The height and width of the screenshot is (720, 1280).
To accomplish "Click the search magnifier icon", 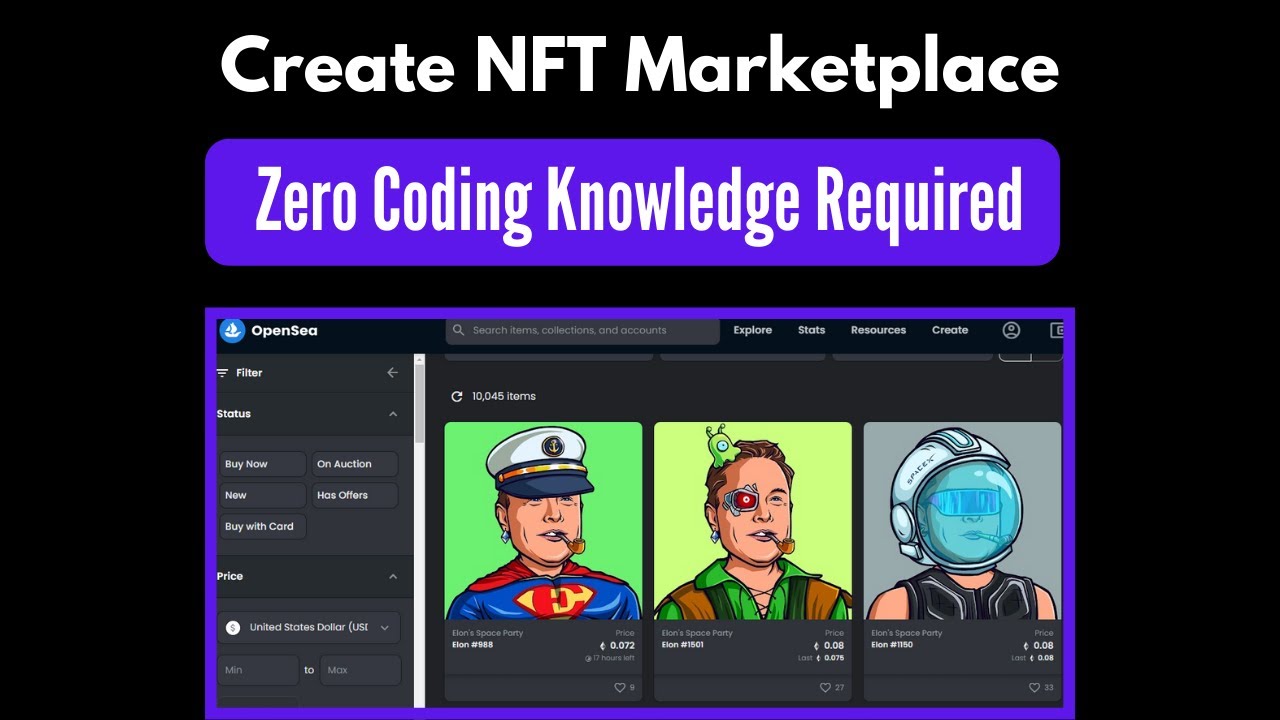I will tap(459, 330).
